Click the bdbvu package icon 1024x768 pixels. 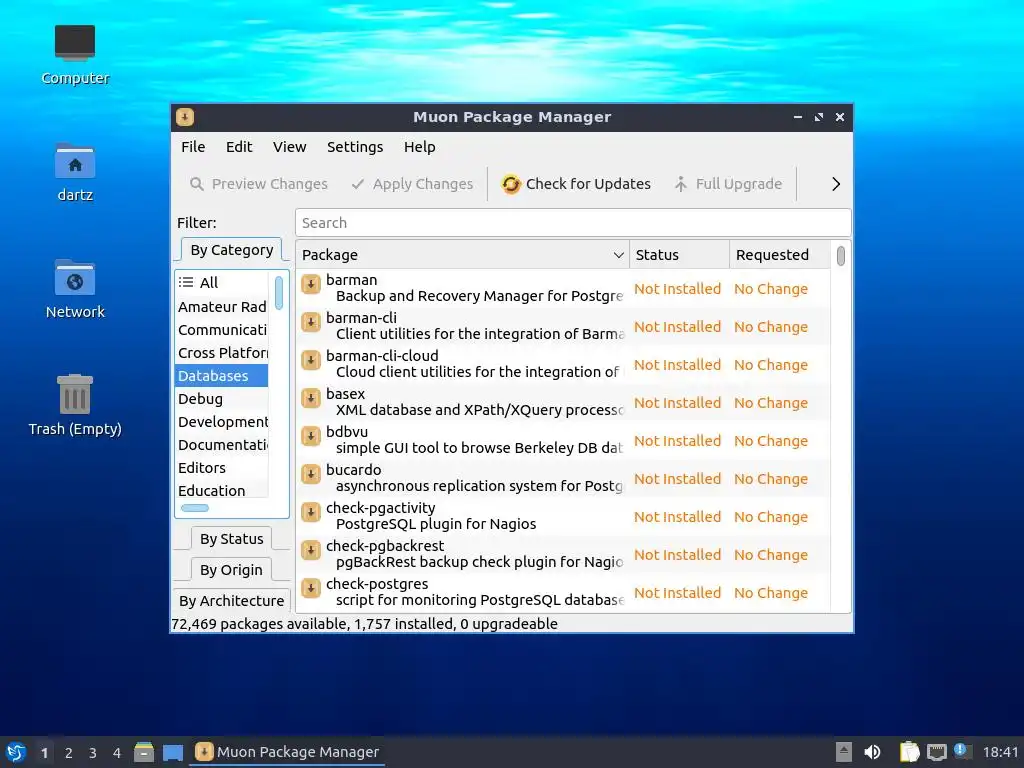pyautogui.click(x=311, y=436)
